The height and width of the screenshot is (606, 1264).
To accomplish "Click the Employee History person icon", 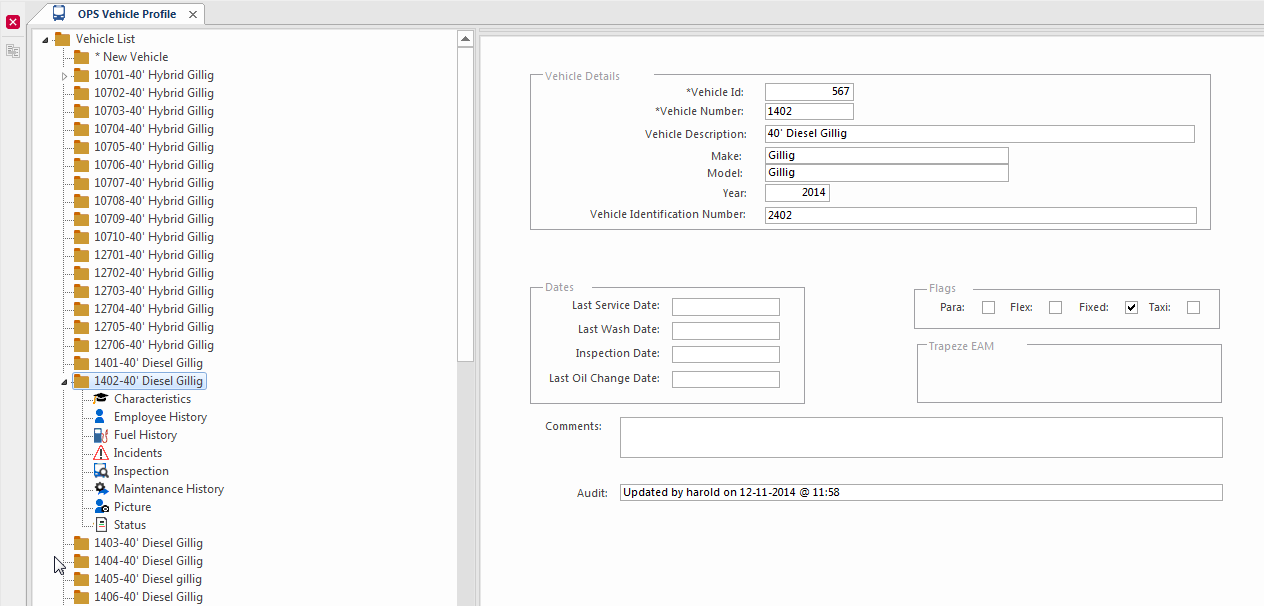I will (x=100, y=417).
